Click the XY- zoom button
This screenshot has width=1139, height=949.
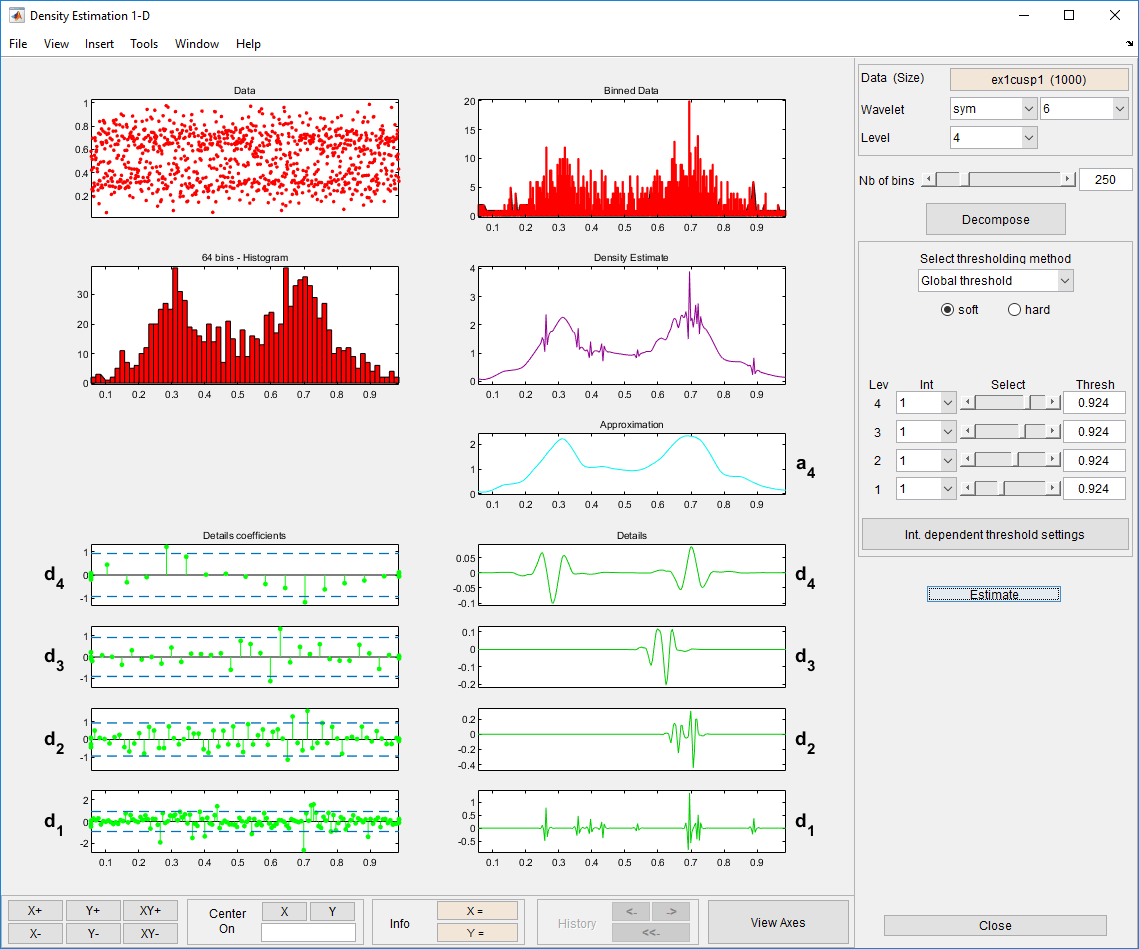tap(150, 933)
